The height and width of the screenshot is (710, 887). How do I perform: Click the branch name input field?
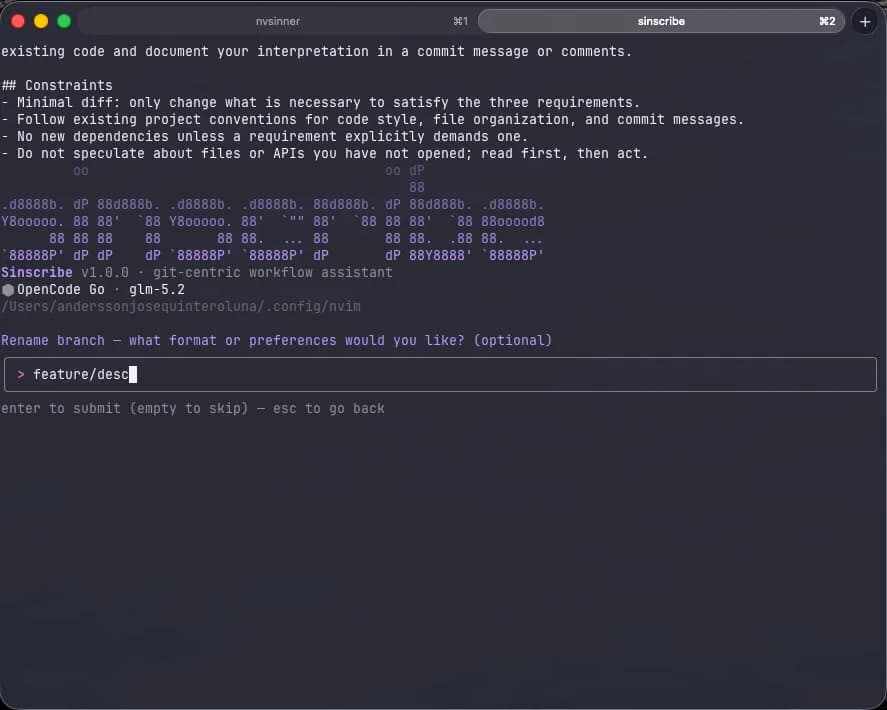440,375
